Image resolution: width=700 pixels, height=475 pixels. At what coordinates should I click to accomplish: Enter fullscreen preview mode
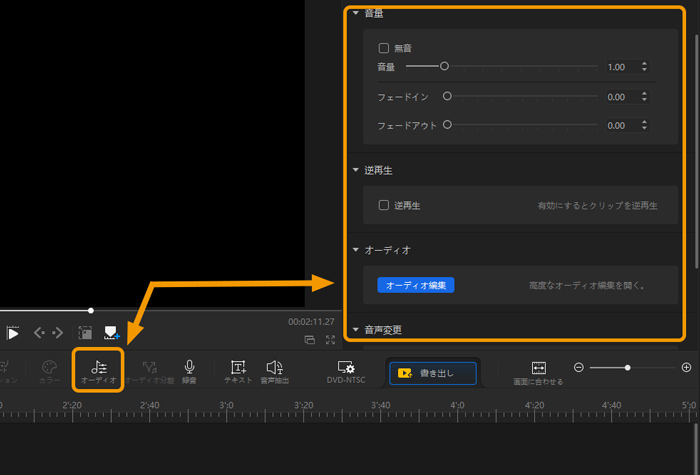point(330,340)
